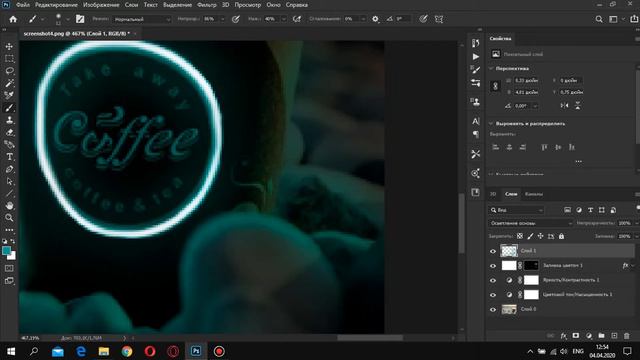This screenshot has height=360, width=640.
Task: Select the Eraser tool
Action: [x=9, y=132]
